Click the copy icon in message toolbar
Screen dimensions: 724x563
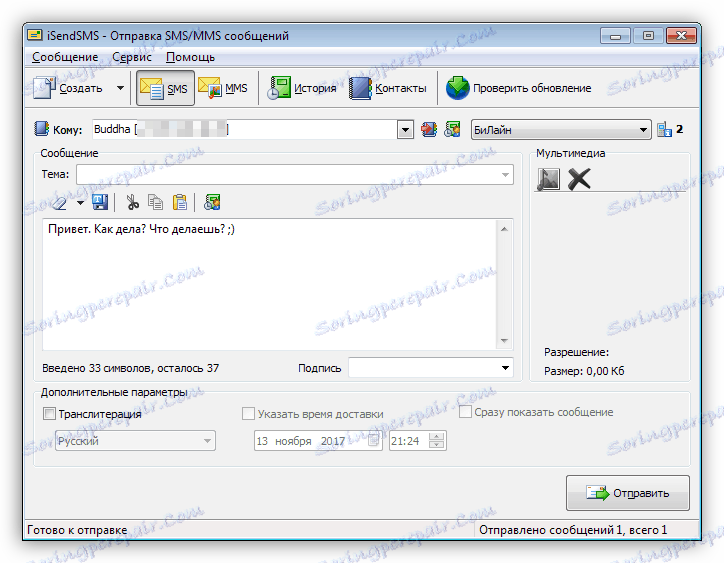point(156,202)
